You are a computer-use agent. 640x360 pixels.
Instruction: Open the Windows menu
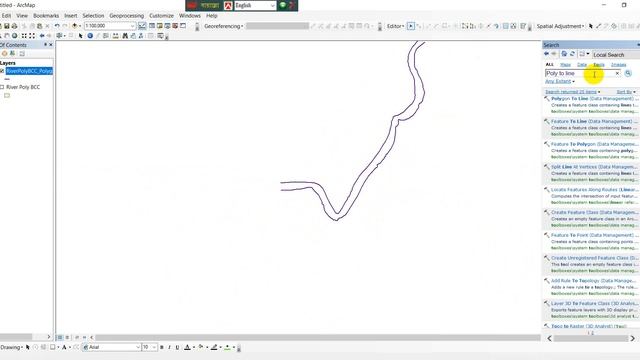pyautogui.click(x=190, y=16)
